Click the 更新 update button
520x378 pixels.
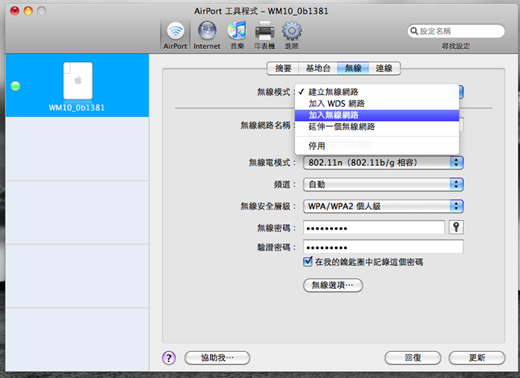[x=477, y=358]
